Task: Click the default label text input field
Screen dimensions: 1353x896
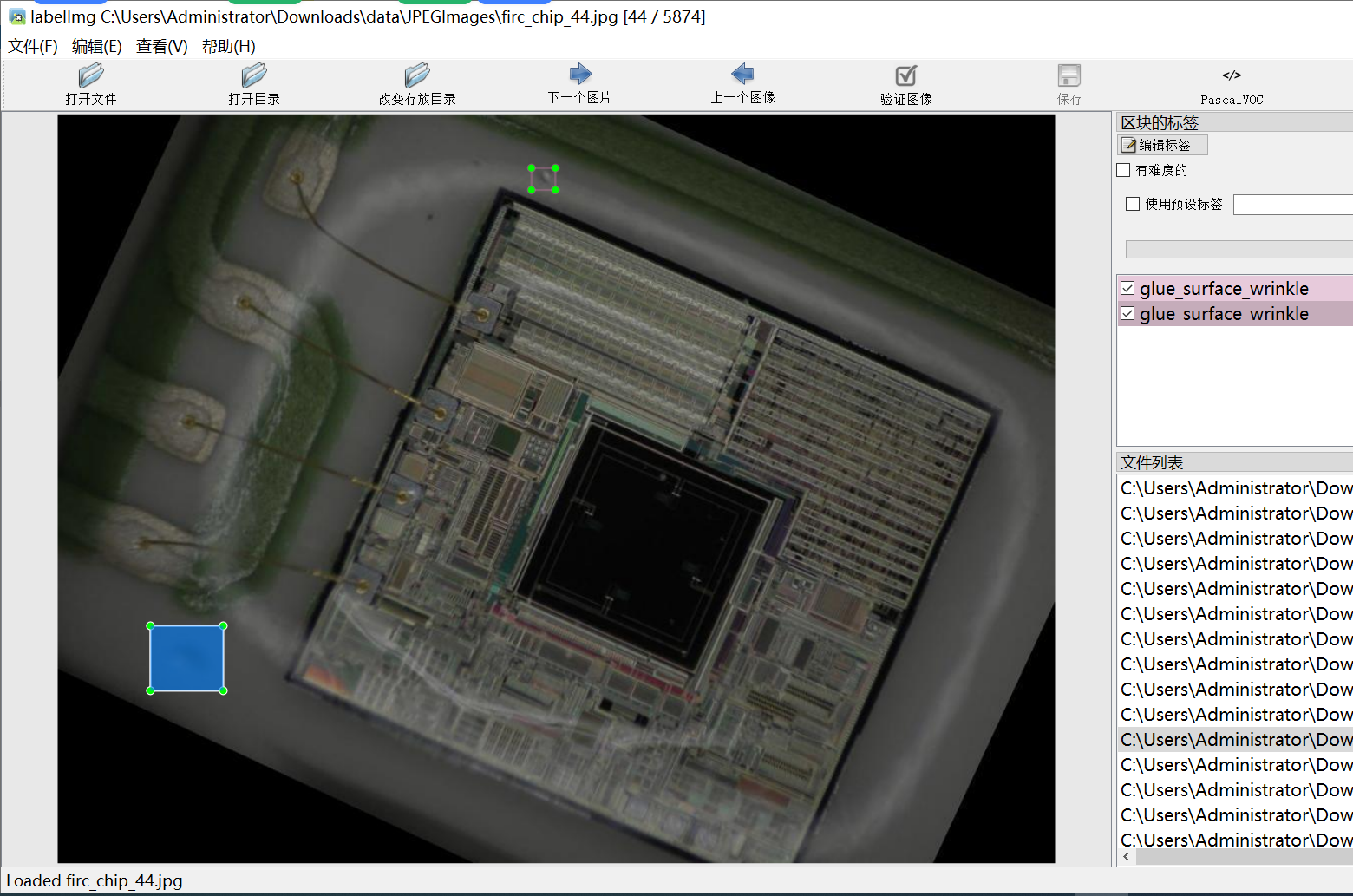Action: pos(1293,205)
